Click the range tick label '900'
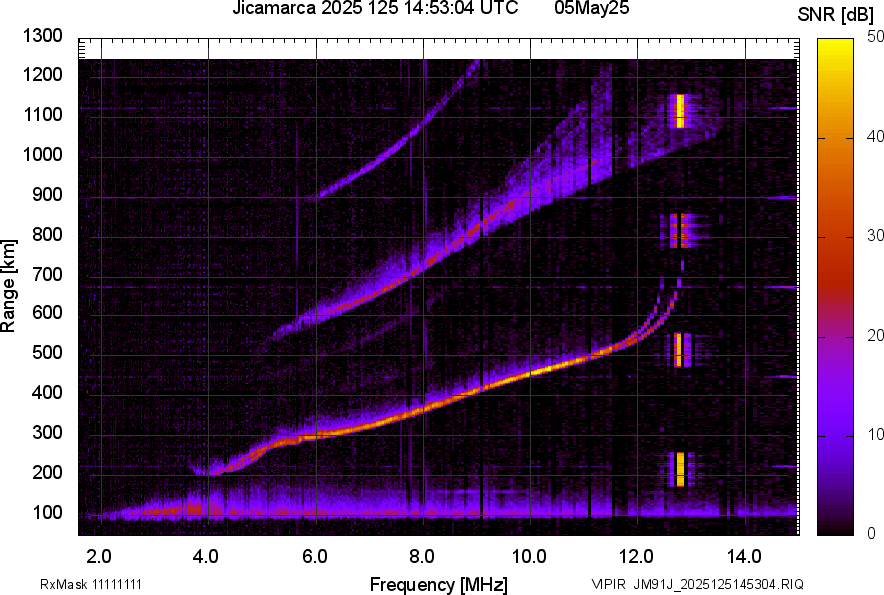Viewport: 884px width, 595px height. point(47,194)
